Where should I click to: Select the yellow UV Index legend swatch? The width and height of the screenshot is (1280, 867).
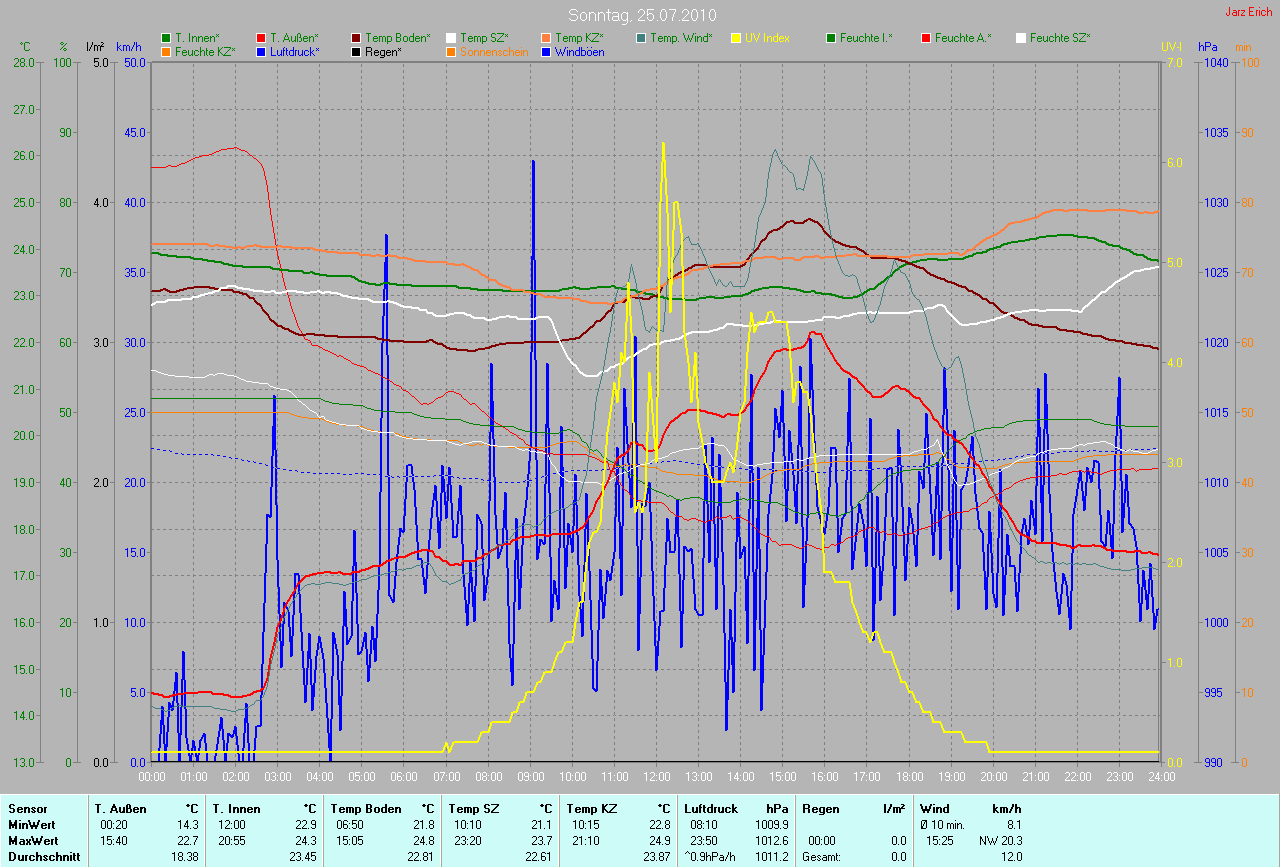point(736,38)
